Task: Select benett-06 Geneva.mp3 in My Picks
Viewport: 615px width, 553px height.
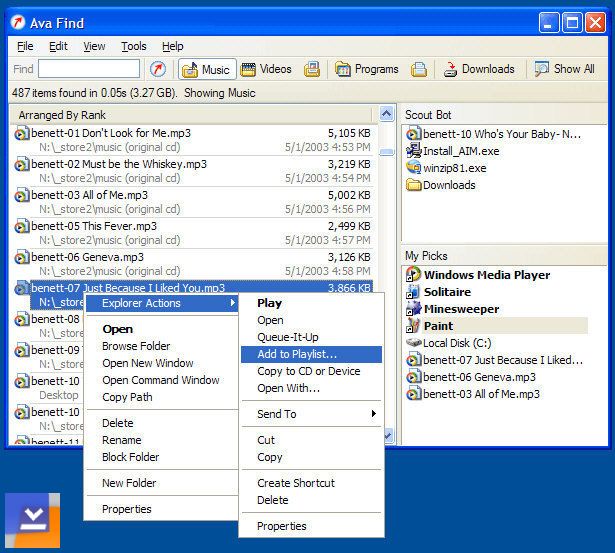Action: 471,377
